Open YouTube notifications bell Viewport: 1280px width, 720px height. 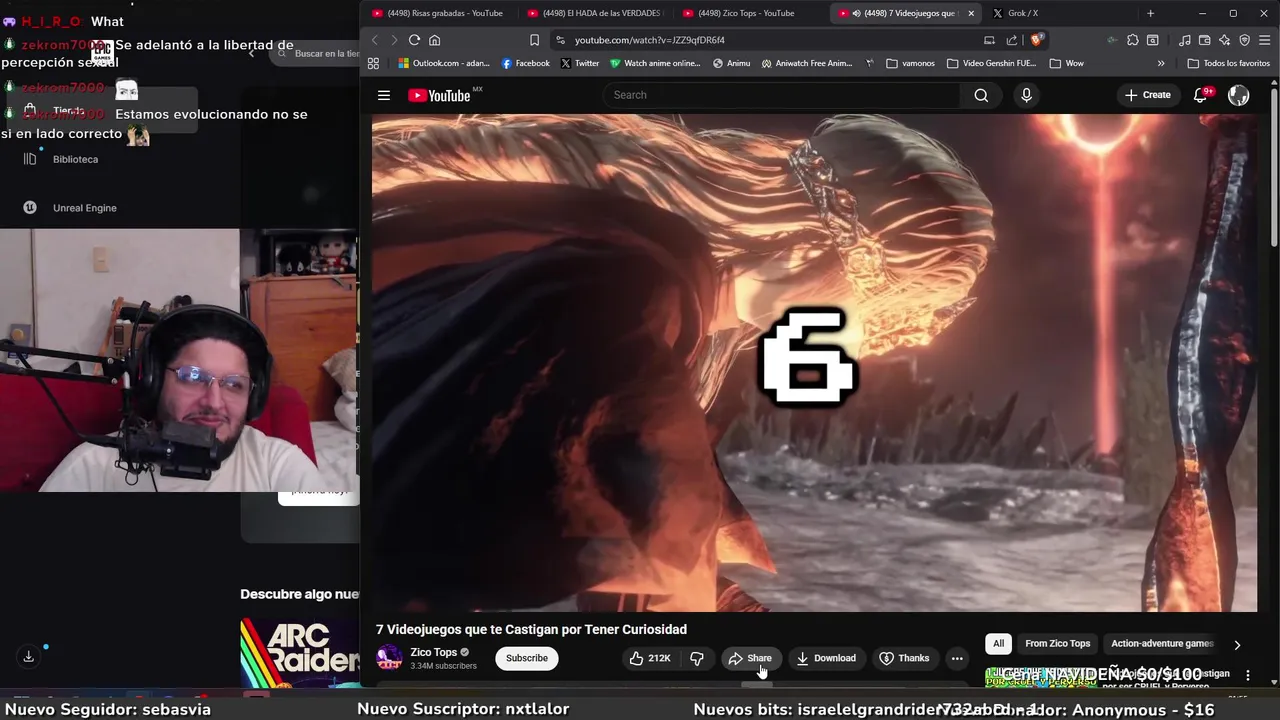(1201, 95)
